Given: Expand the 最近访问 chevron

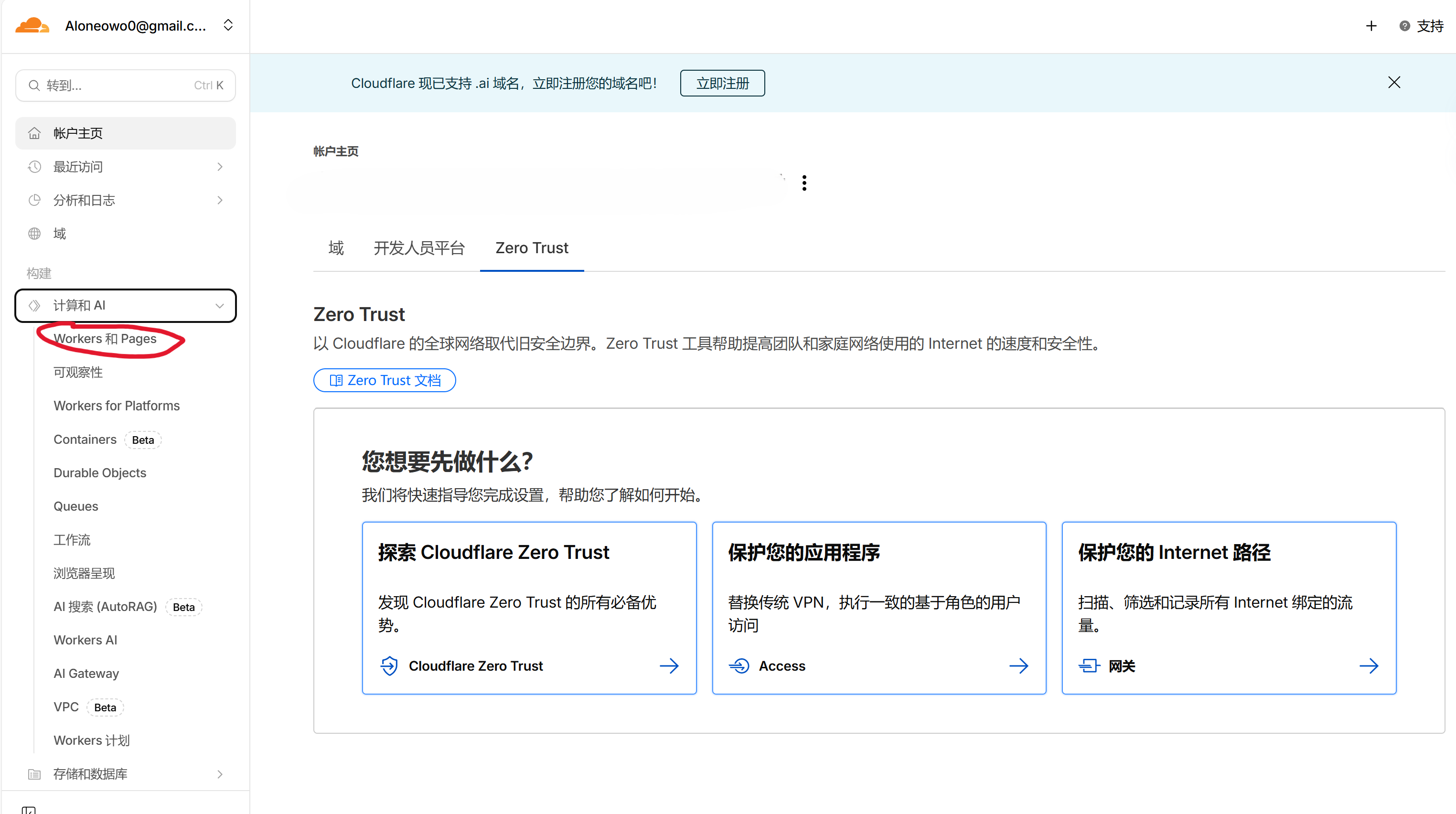Looking at the screenshot, I should pos(220,167).
